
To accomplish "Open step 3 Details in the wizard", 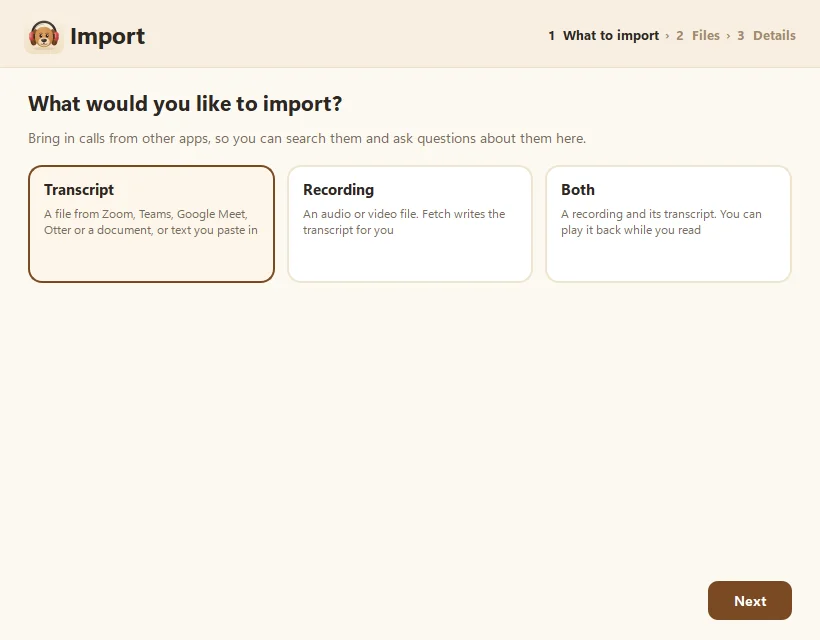I will click(x=766, y=36).
